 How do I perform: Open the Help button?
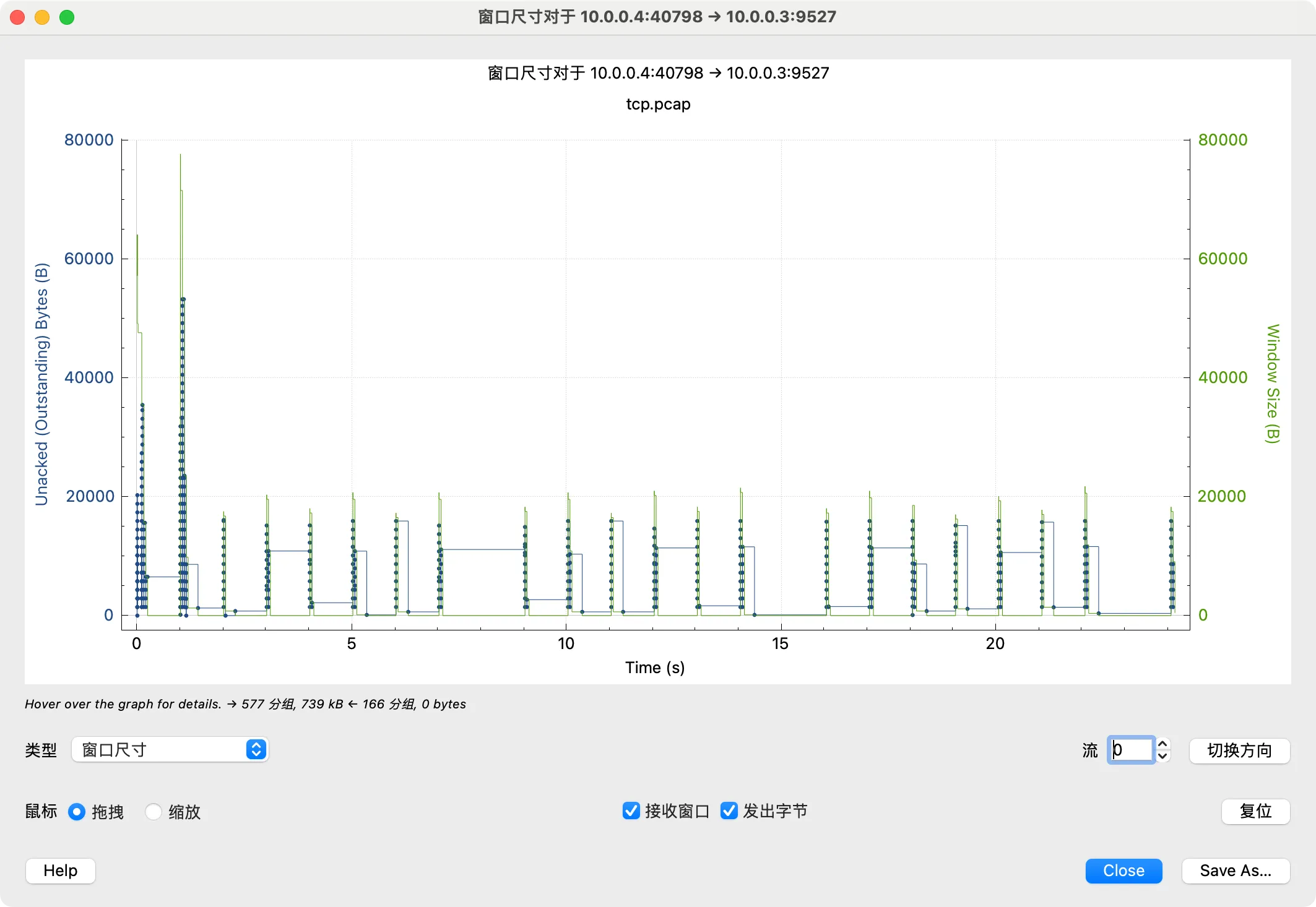click(x=60, y=870)
